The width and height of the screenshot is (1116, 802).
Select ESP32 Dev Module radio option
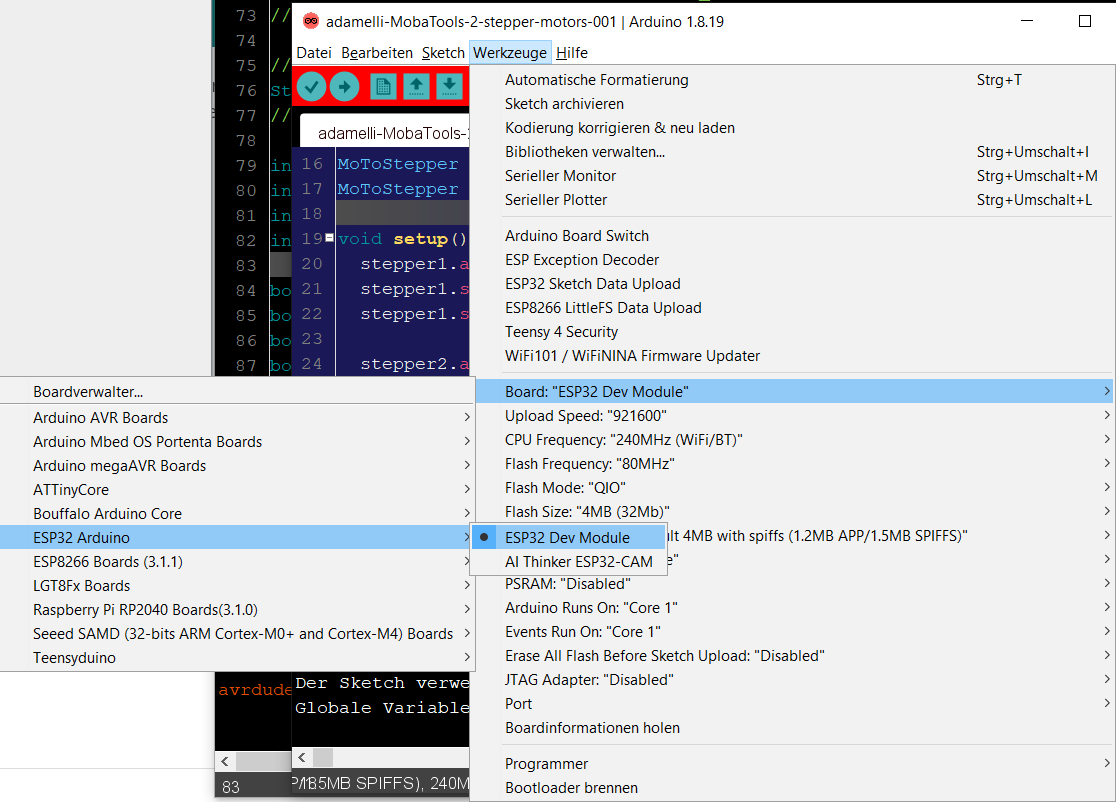pyautogui.click(x=568, y=537)
